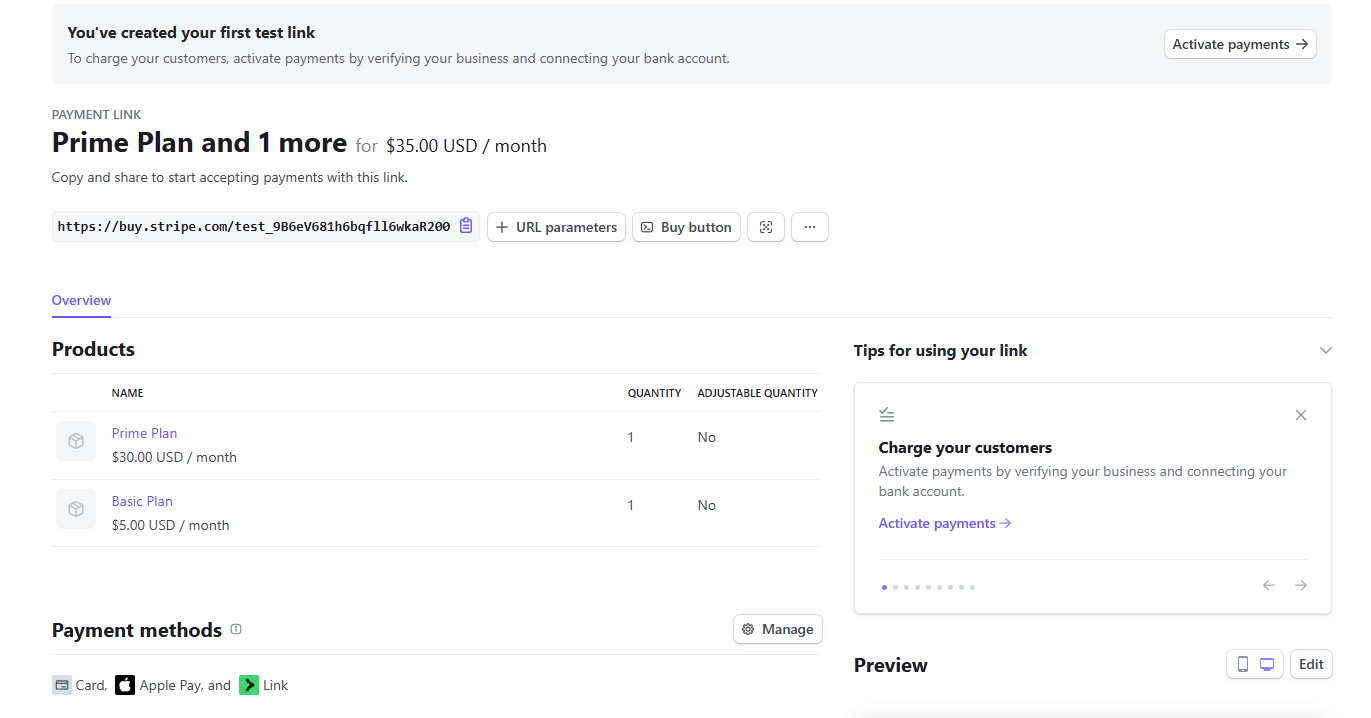
Task: Open the Prime Plan product link
Action: [x=145, y=433]
